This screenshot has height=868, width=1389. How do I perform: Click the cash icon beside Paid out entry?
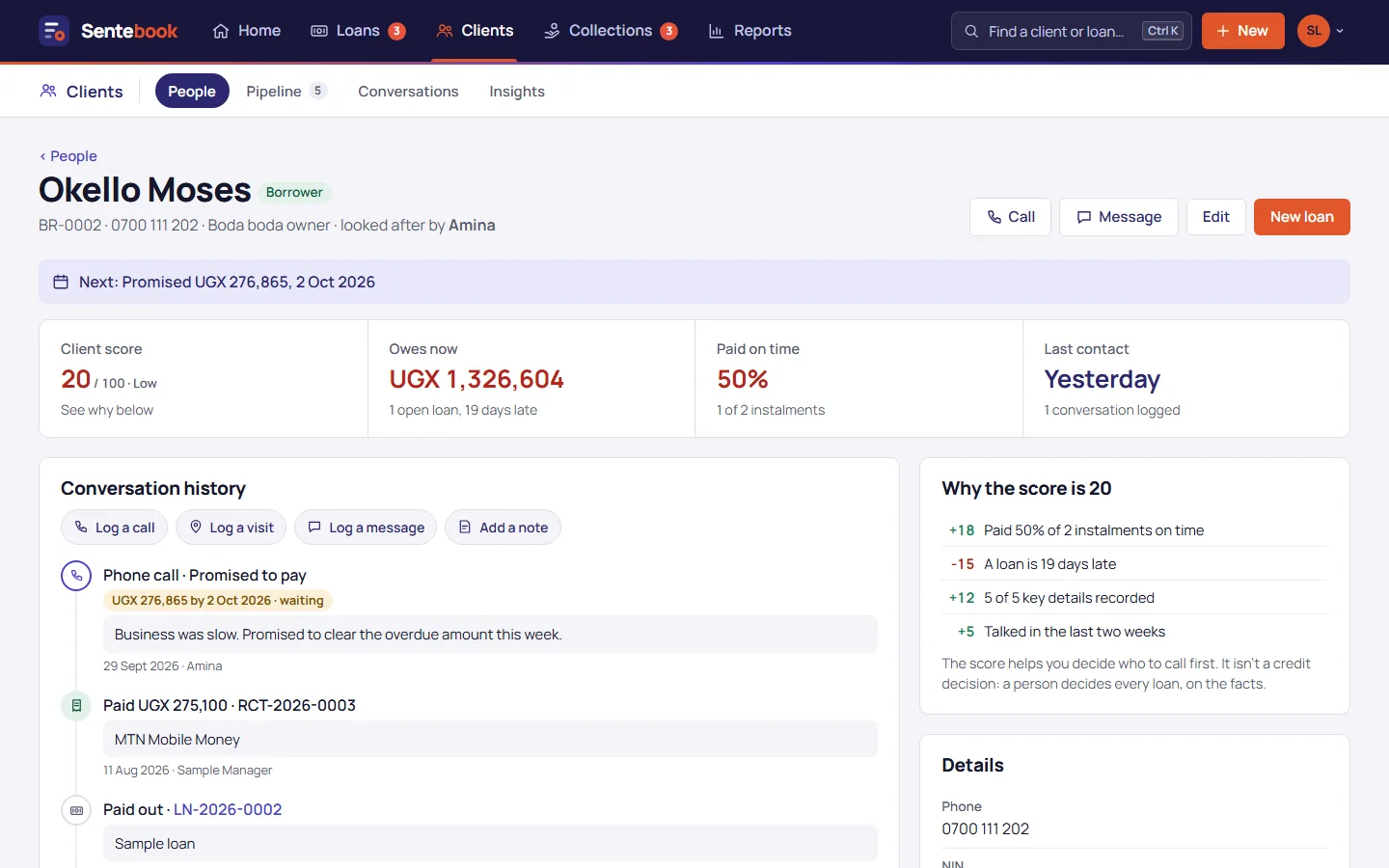pyautogui.click(x=76, y=810)
